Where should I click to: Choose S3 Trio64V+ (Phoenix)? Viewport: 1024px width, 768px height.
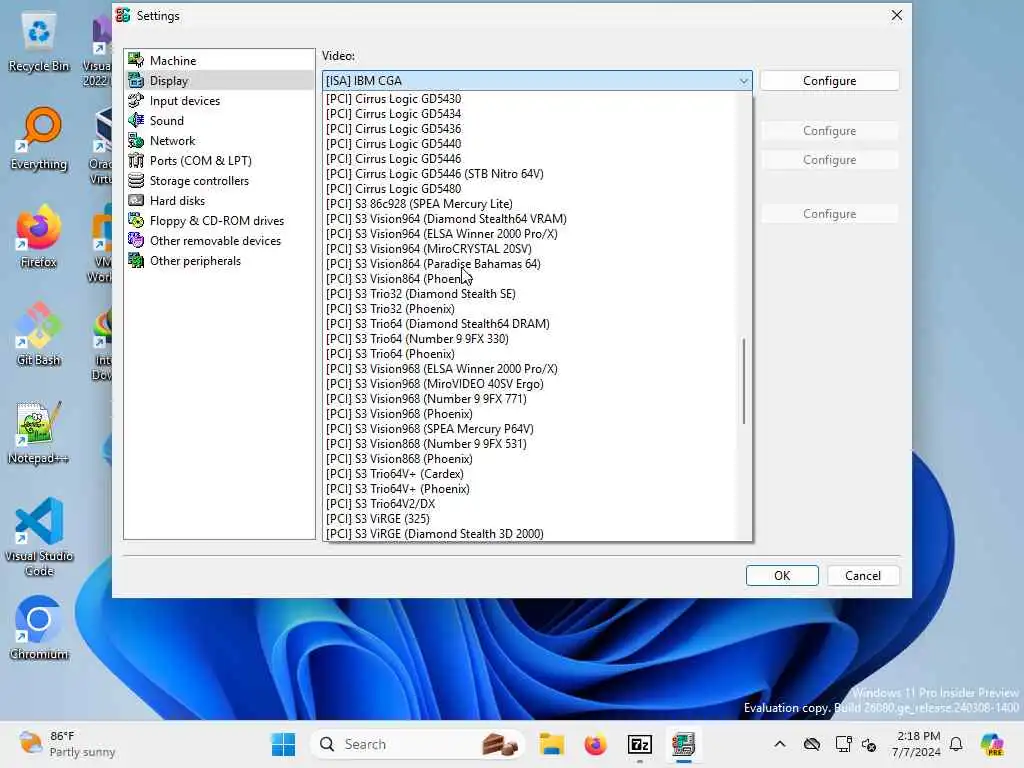tap(530, 489)
